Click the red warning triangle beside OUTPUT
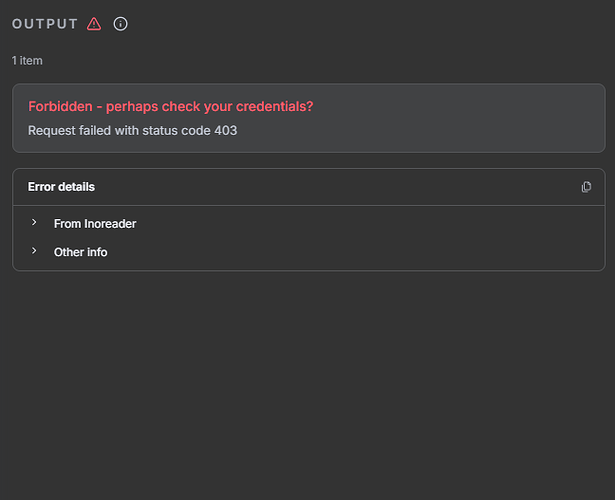The height and width of the screenshot is (500, 615). pyautogui.click(x=94, y=24)
